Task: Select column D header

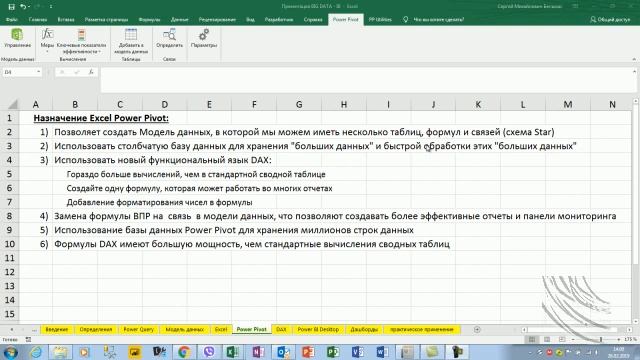Action: click(164, 104)
